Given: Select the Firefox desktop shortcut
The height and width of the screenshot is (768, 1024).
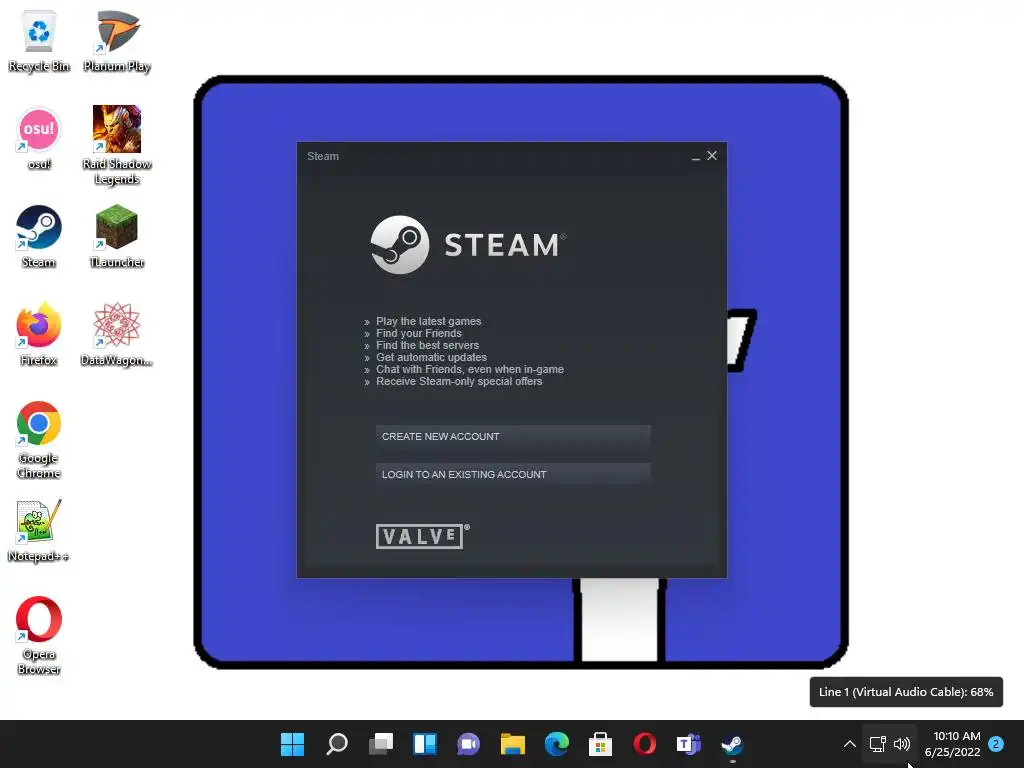Looking at the screenshot, I should point(39,334).
